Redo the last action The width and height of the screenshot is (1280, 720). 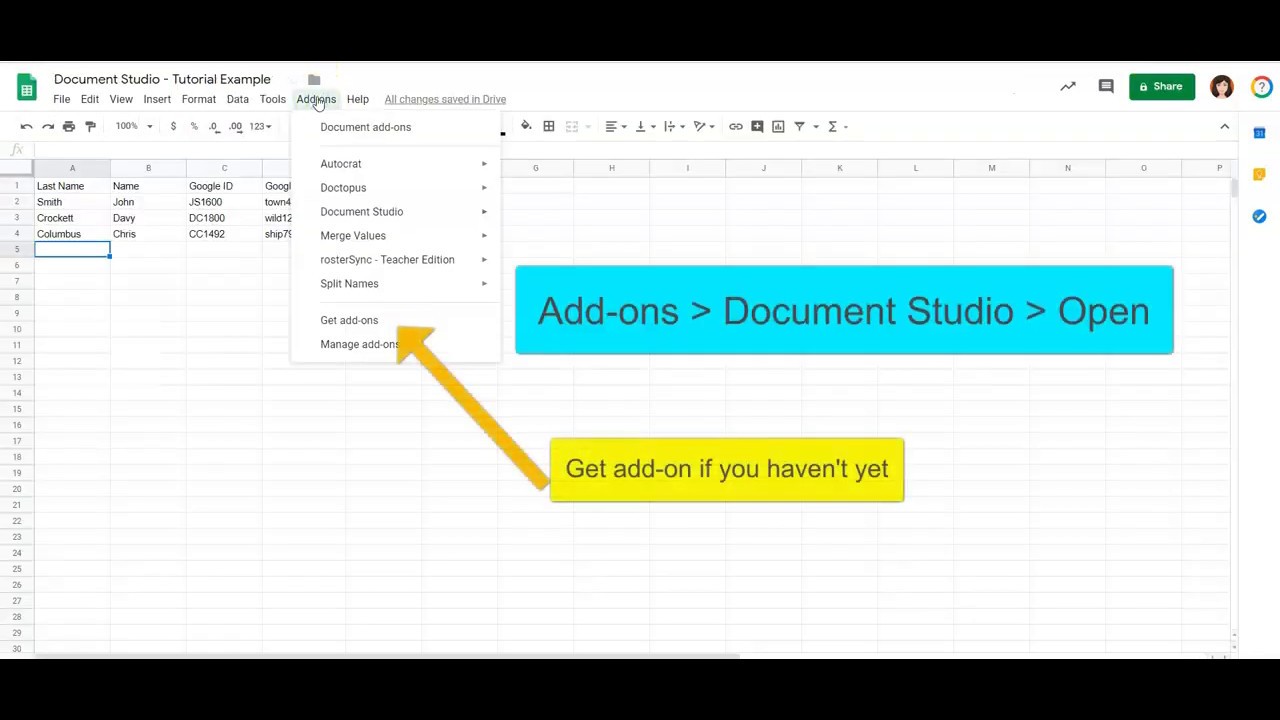coord(48,126)
